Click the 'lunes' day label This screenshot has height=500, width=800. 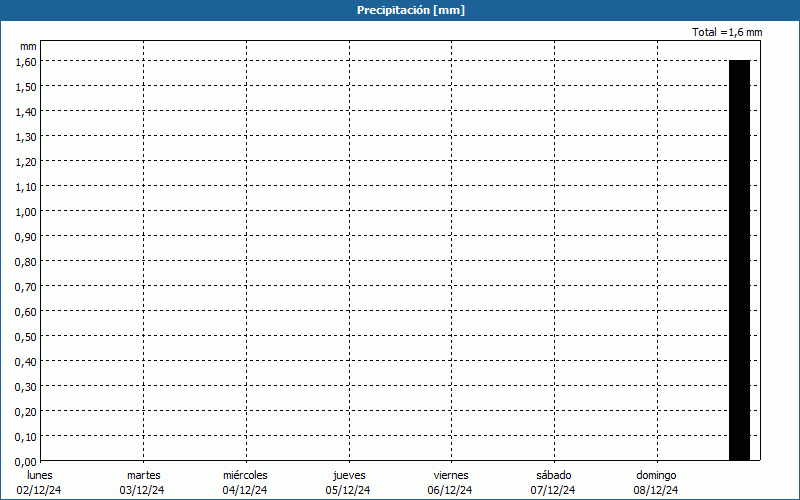coord(40,475)
